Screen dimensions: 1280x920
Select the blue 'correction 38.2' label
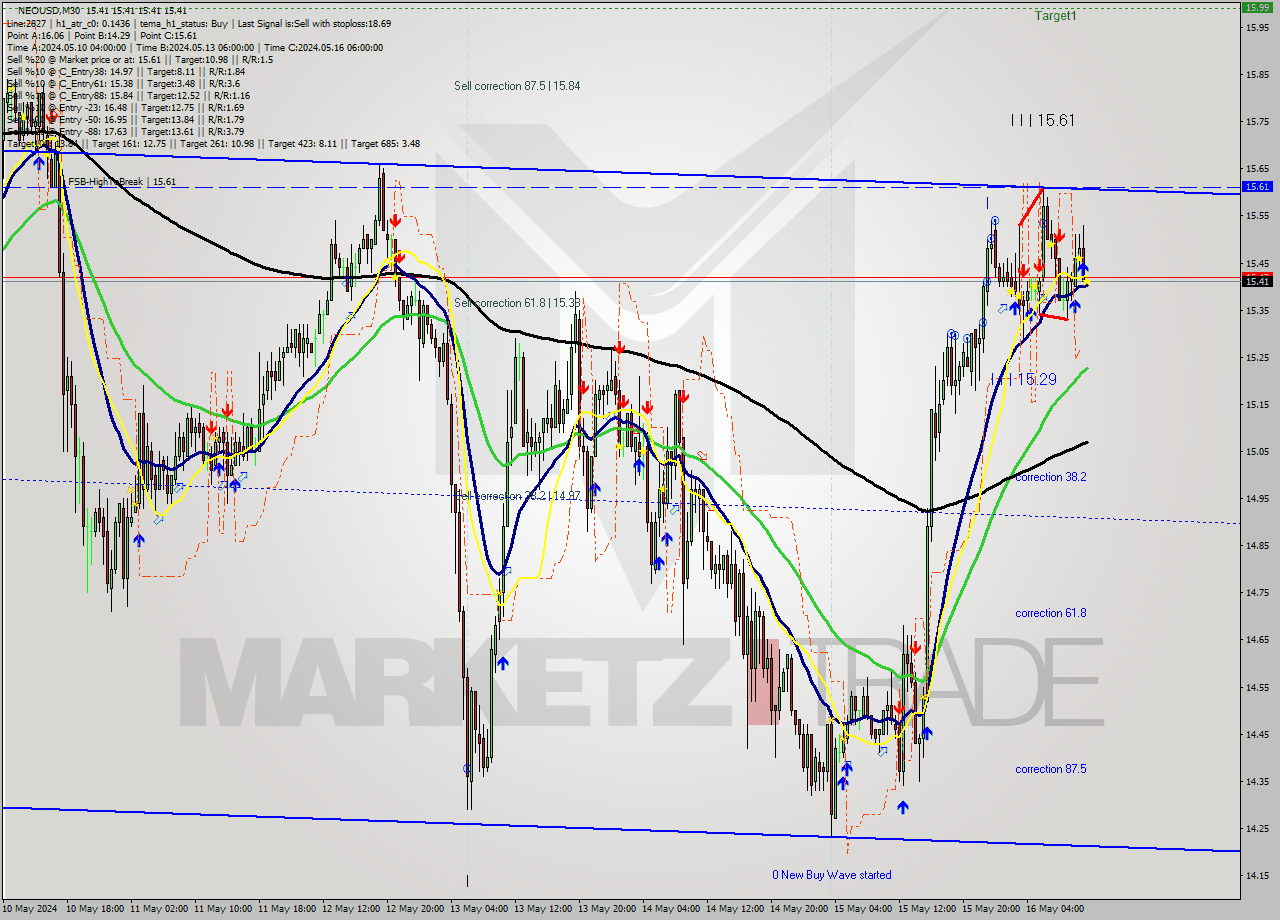point(1051,477)
